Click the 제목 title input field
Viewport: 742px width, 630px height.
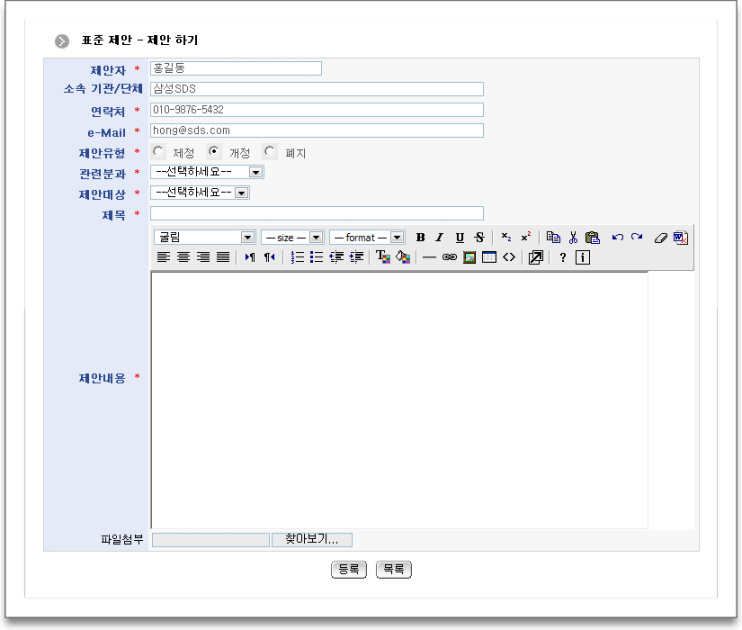[x=316, y=213]
